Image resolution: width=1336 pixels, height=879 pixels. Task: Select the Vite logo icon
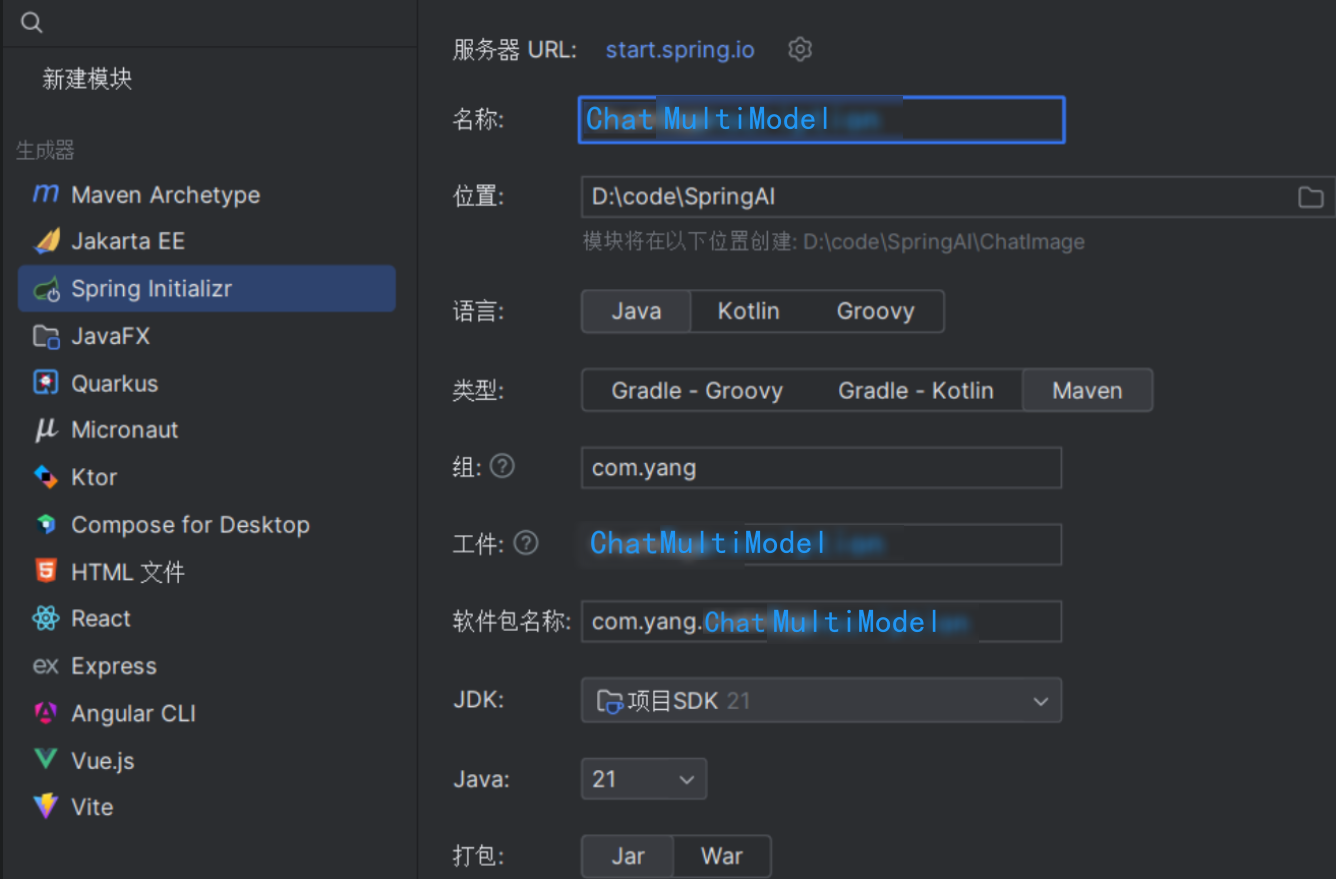point(46,806)
